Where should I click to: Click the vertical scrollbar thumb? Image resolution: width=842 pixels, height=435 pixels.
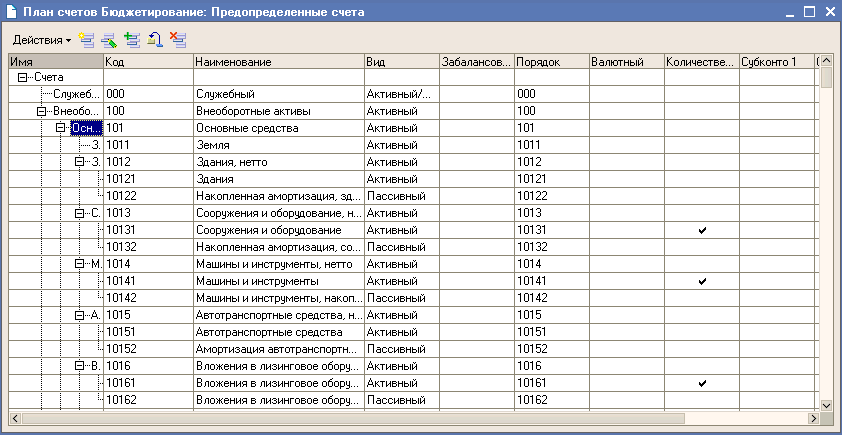point(826,77)
